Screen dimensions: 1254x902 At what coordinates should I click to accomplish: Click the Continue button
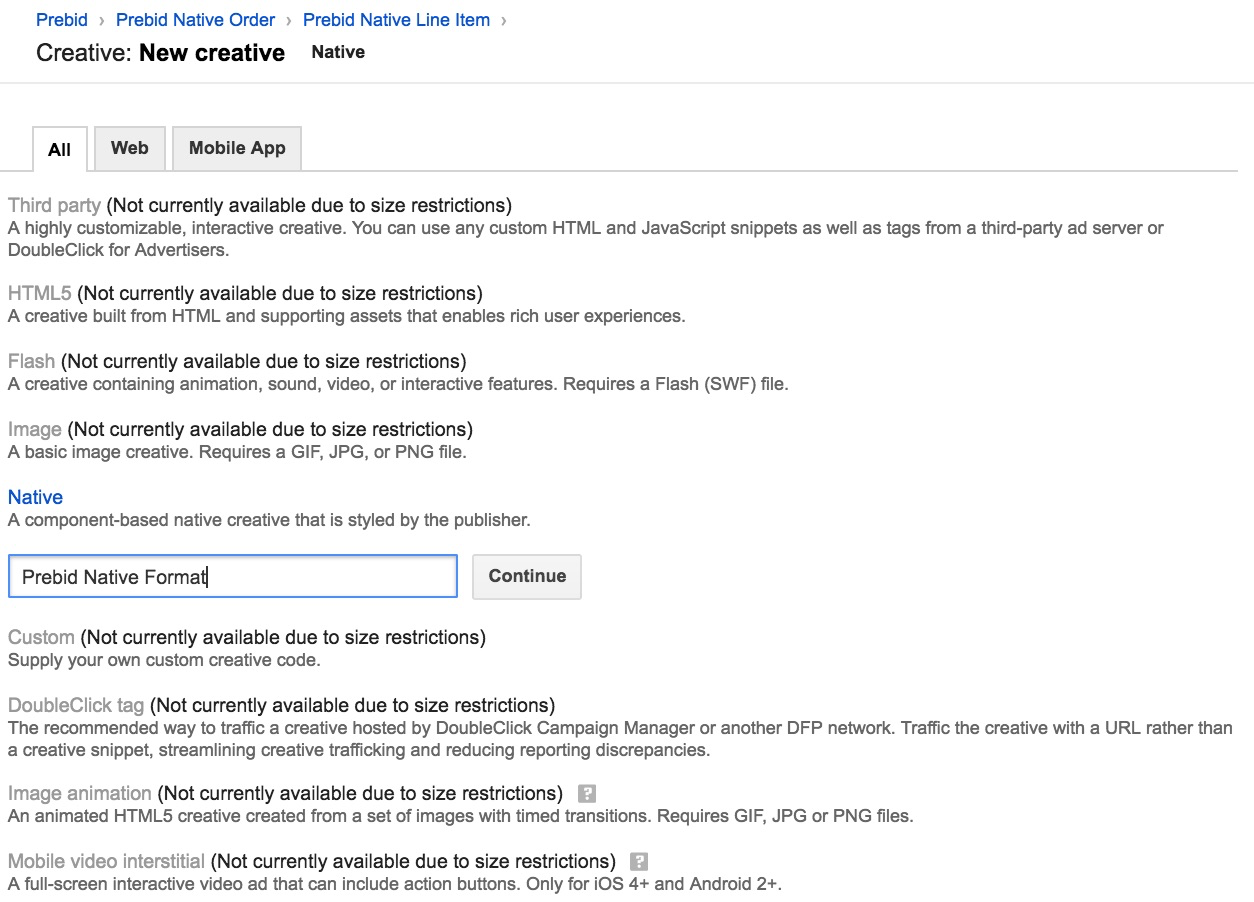526,576
